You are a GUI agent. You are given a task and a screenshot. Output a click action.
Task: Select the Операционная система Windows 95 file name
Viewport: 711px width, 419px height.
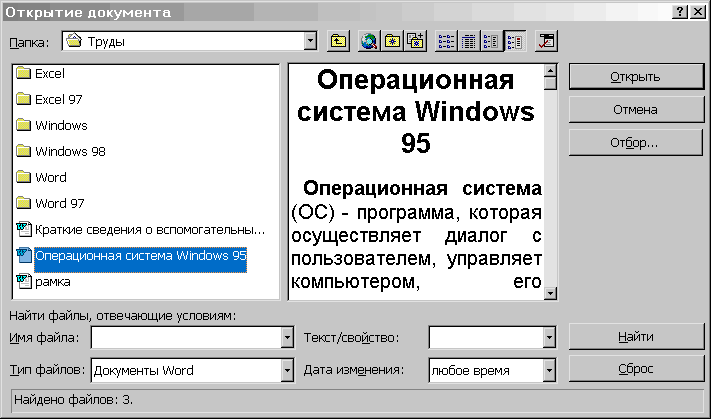coord(141,255)
